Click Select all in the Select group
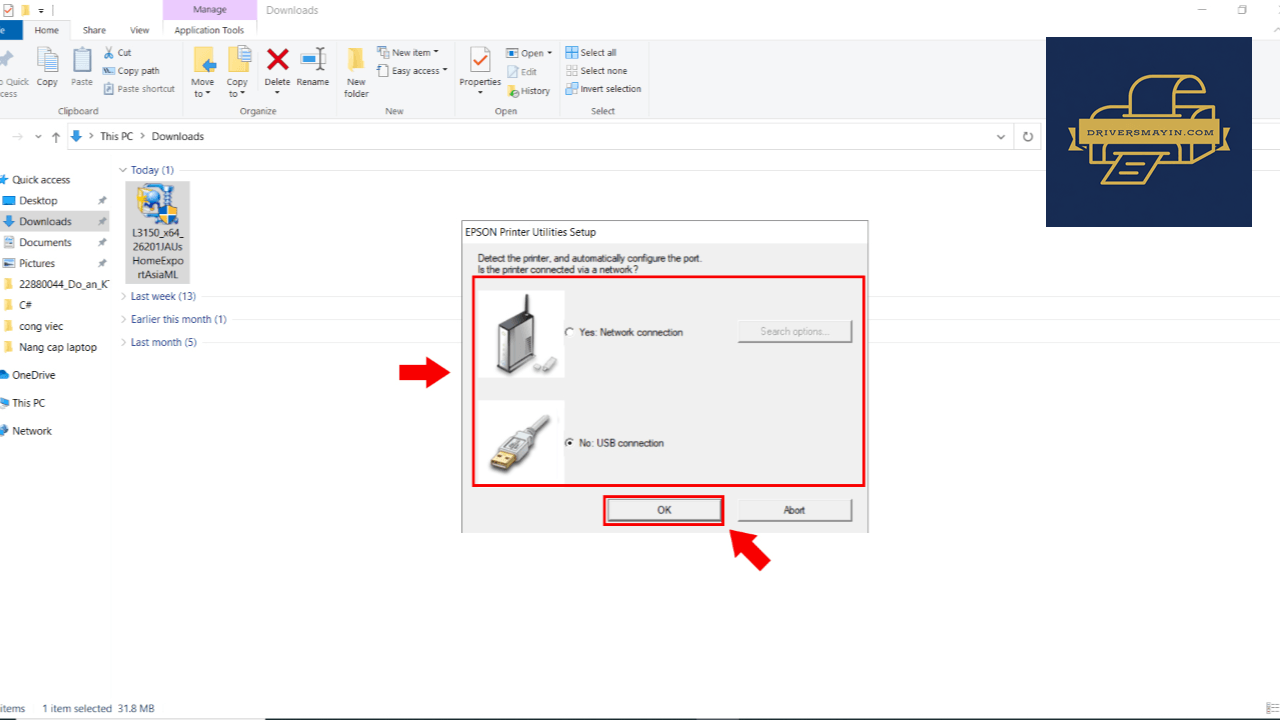This screenshot has width=1280, height=720. tap(591, 53)
